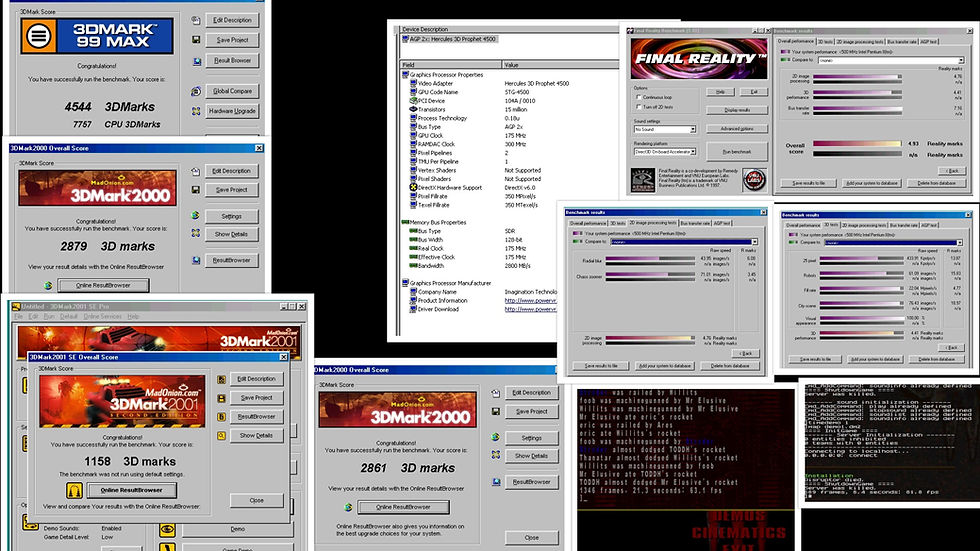The width and height of the screenshot is (980, 551).
Task: Click the Overall score Reality marks bar
Action: pos(856,144)
